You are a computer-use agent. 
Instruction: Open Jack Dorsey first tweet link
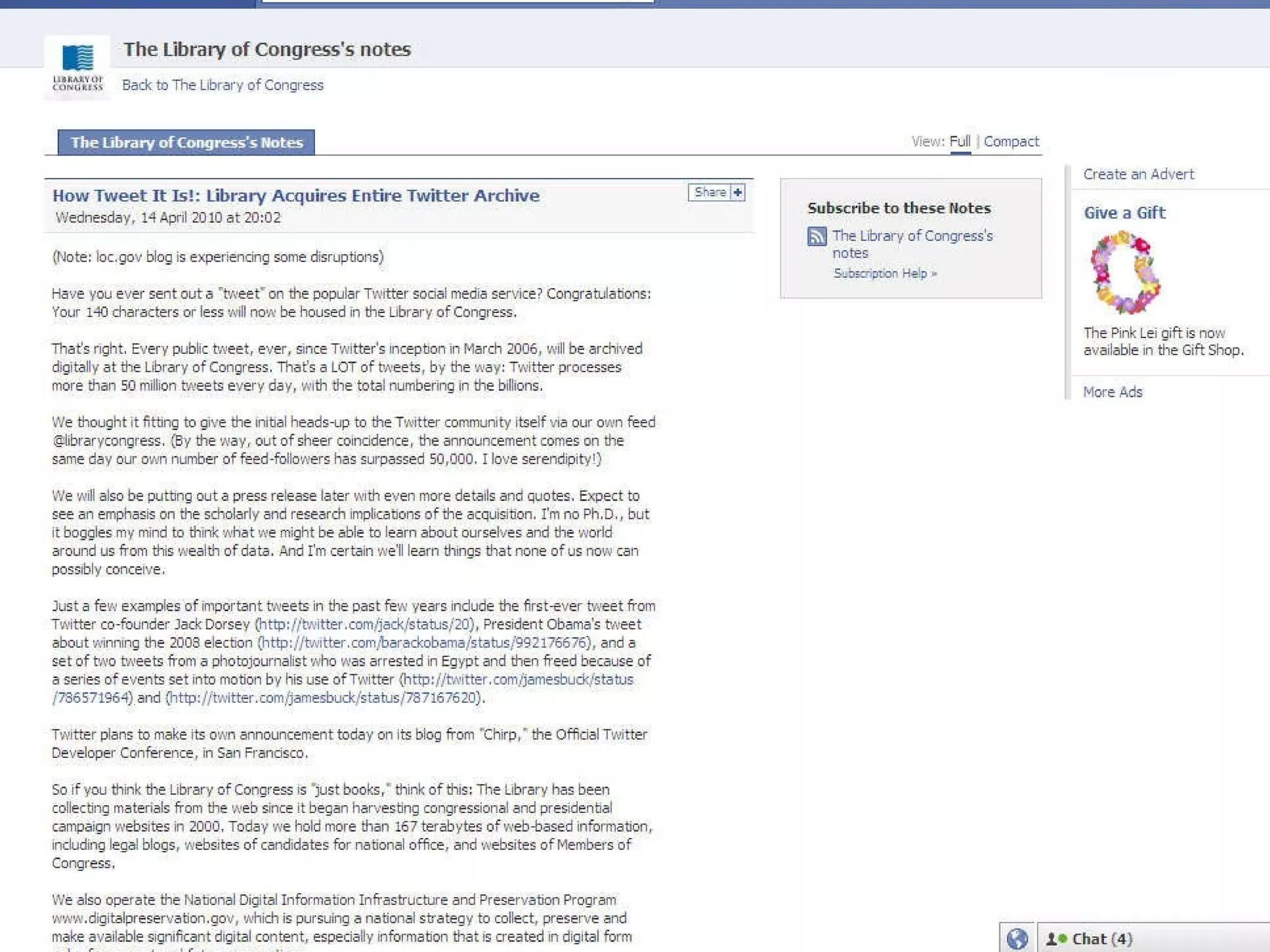365,624
